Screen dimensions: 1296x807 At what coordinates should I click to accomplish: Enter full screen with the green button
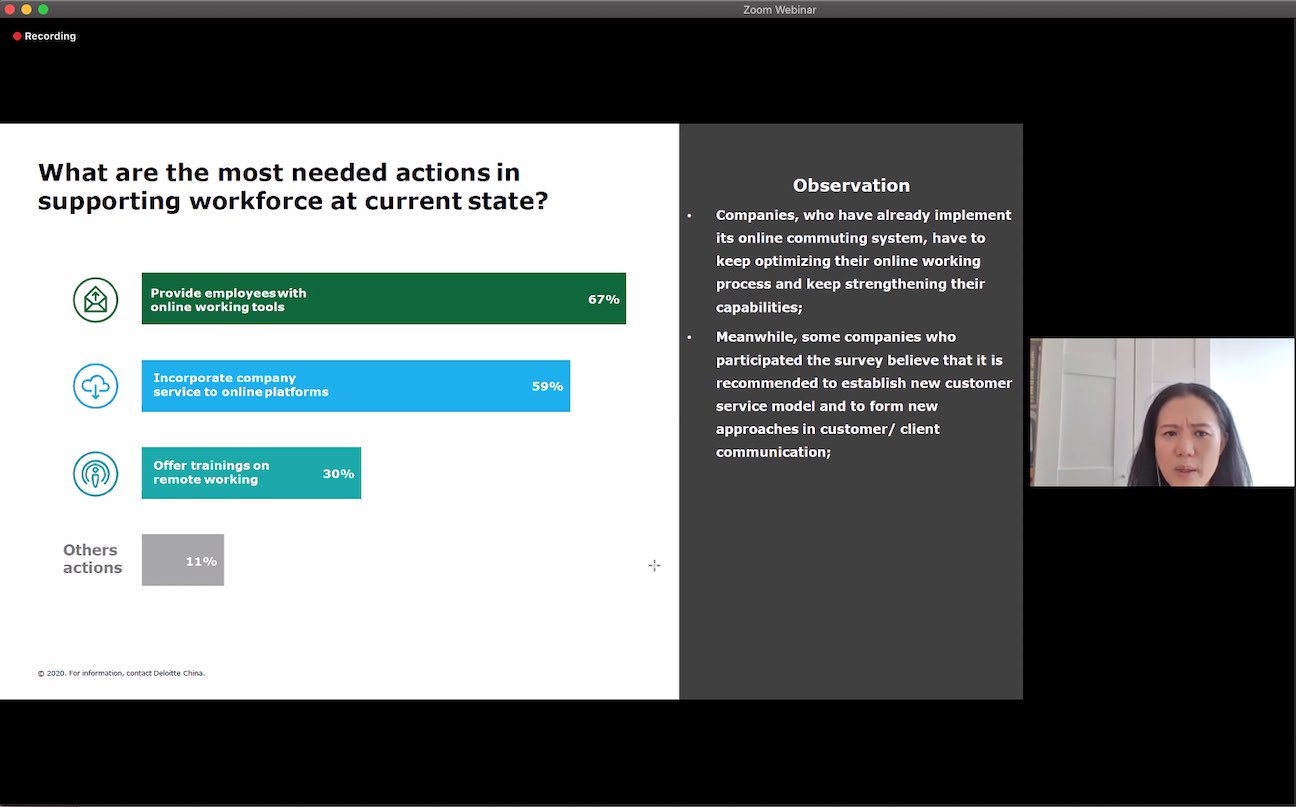click(x=43, y=9)
